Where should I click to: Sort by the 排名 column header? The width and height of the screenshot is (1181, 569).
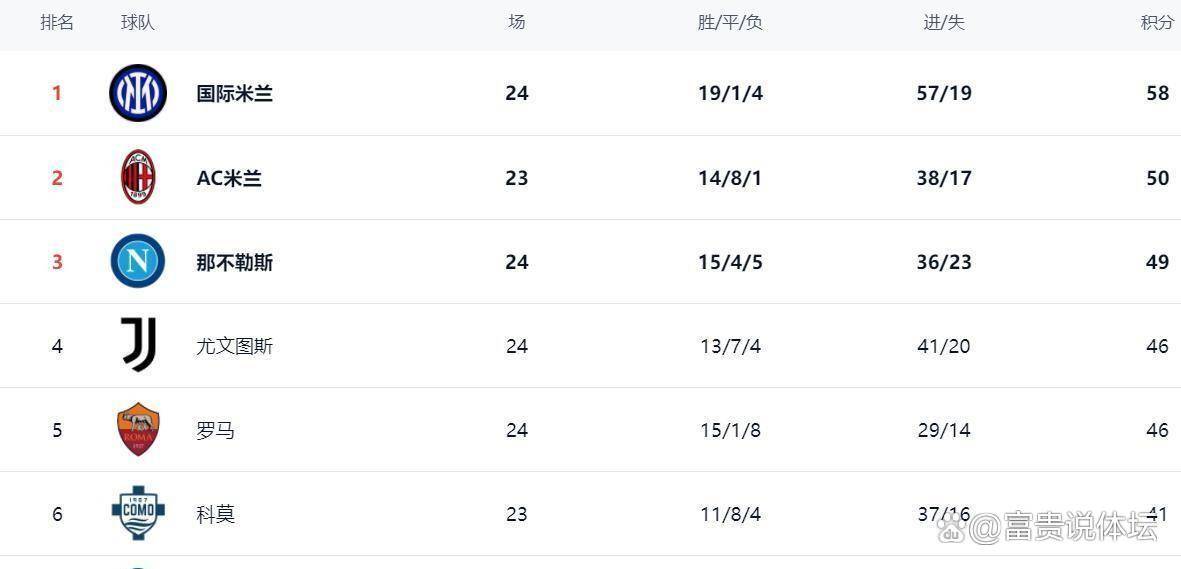click(57, 23)
